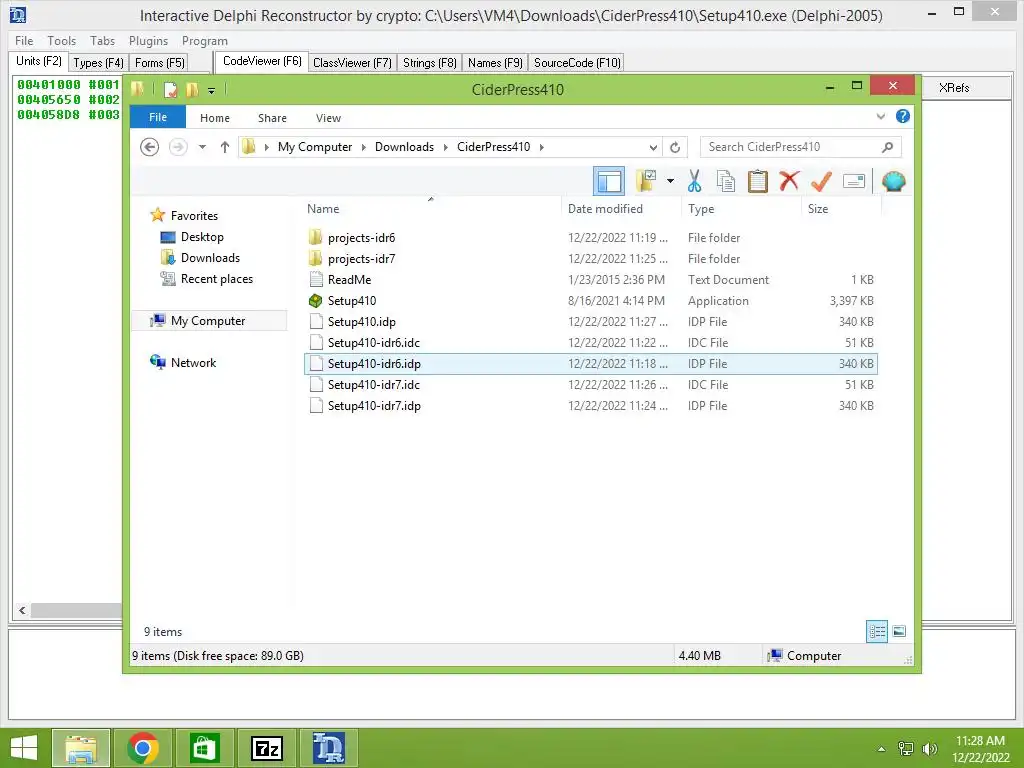Cut the selected file with scissors icon
Image resolution: width=1024 pixels, height=768 pixels.
[694, 182]
